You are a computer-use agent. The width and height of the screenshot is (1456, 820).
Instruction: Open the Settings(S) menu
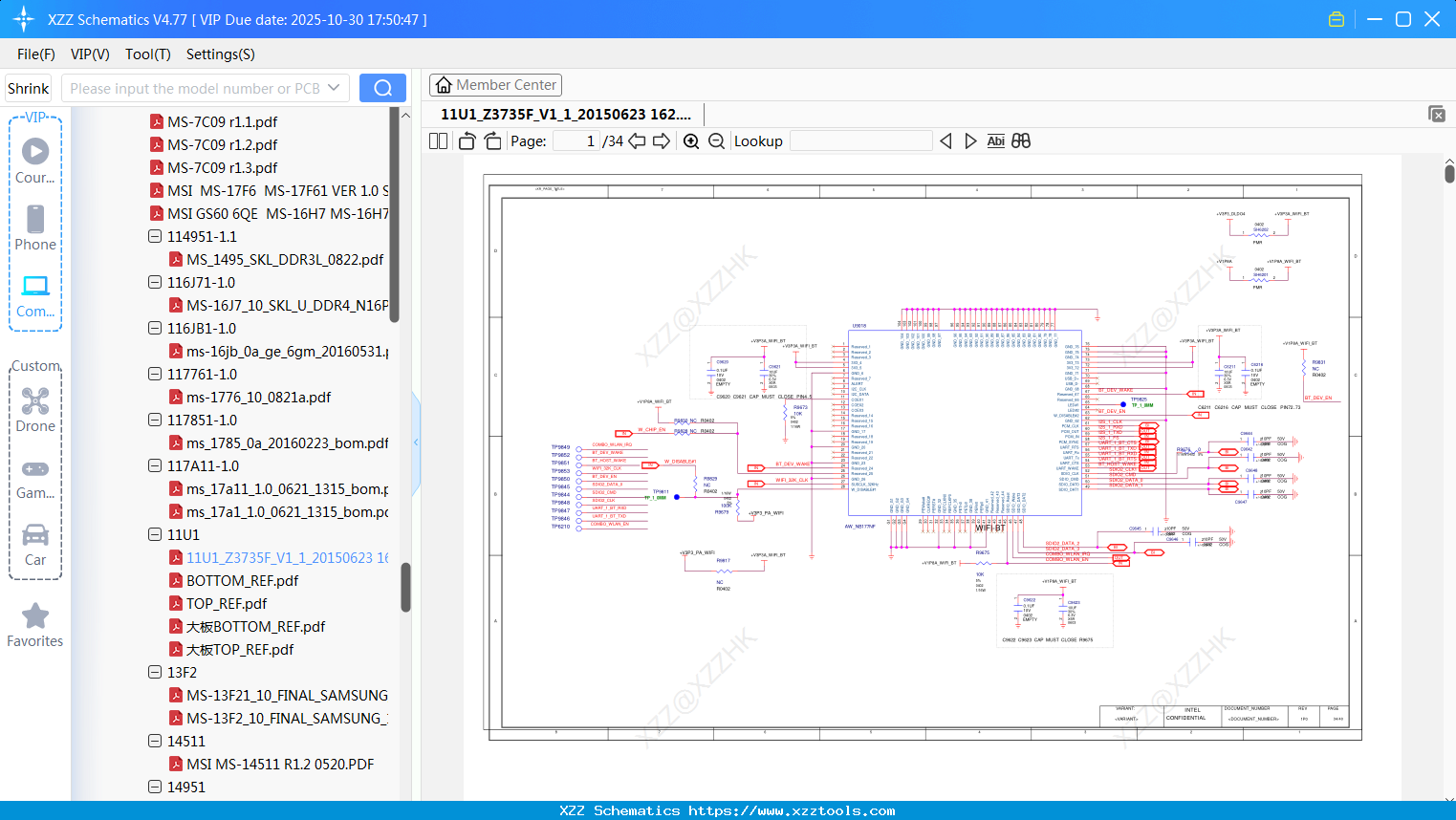click(220, 54)
